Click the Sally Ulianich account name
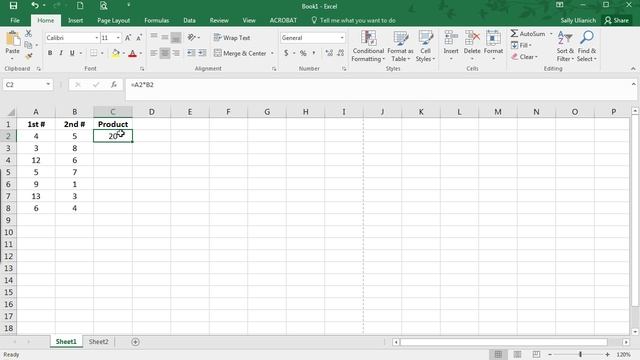Screen dimensions: 640x360 coord(578,20)
